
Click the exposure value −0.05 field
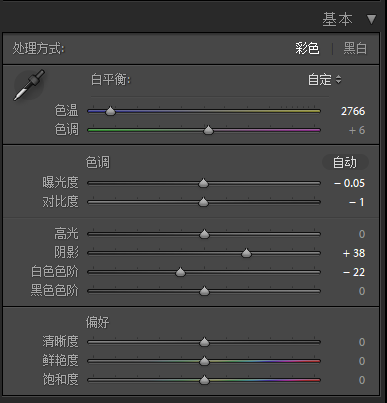(x=349, y=183)
